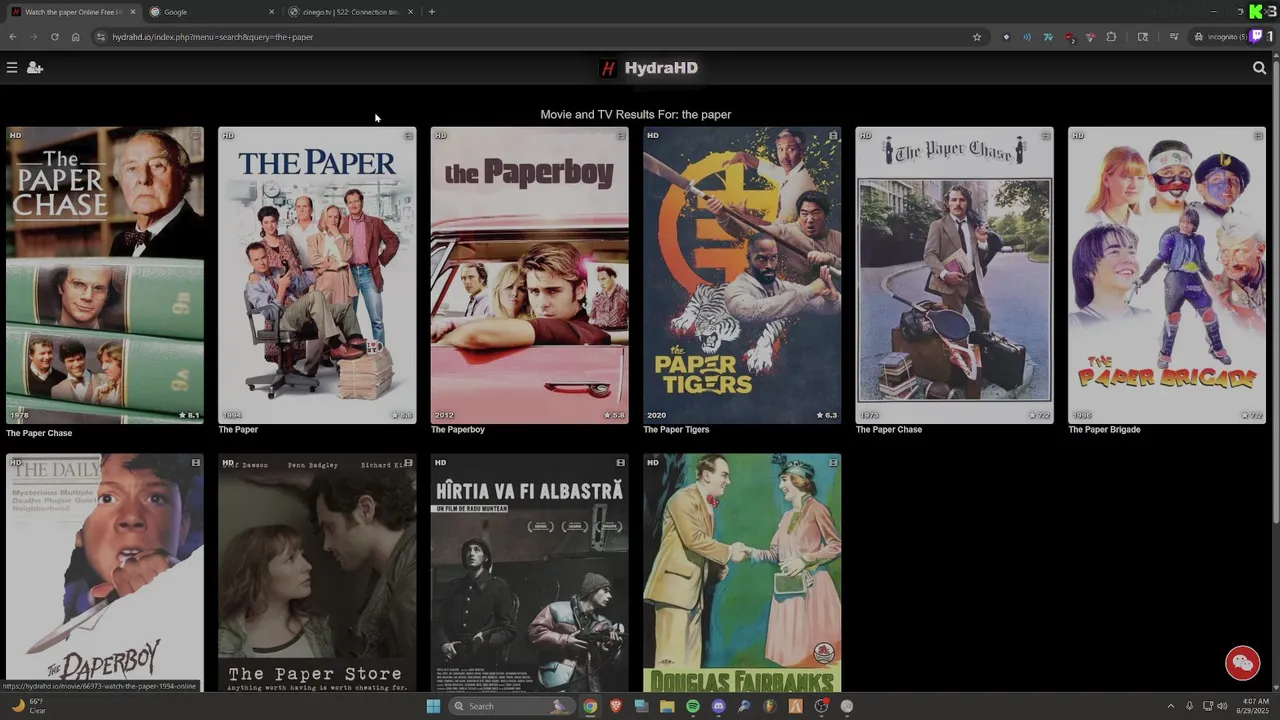This screenshot has height=720, width=1280.
Task: Open File Explorer from the taskbar
Action: [x=667, y=706]
